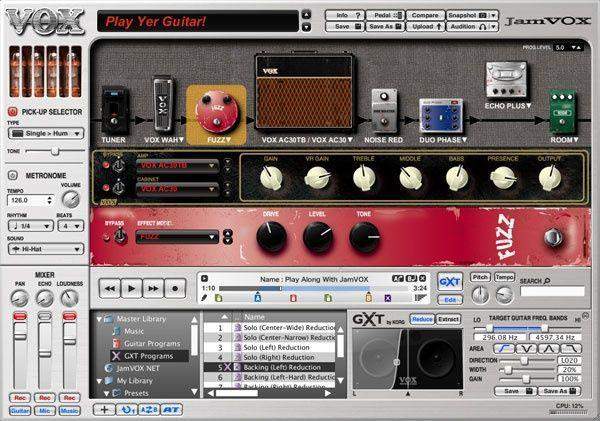Toggle the Pitch button

coord(480,277)
